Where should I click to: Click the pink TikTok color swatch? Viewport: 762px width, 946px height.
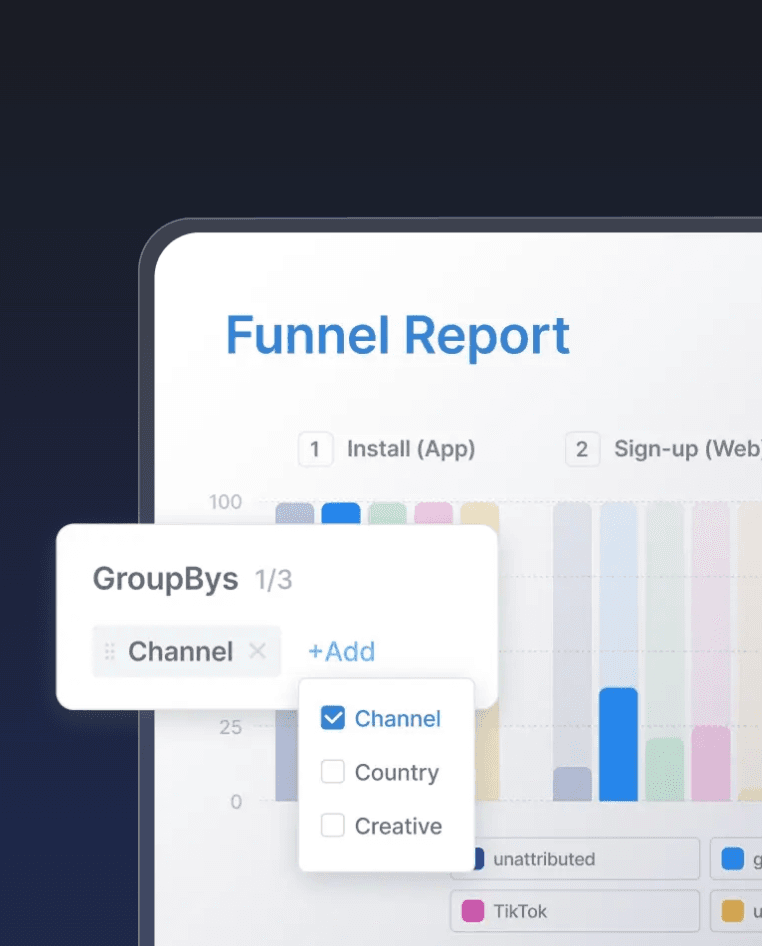pos(472,911)
